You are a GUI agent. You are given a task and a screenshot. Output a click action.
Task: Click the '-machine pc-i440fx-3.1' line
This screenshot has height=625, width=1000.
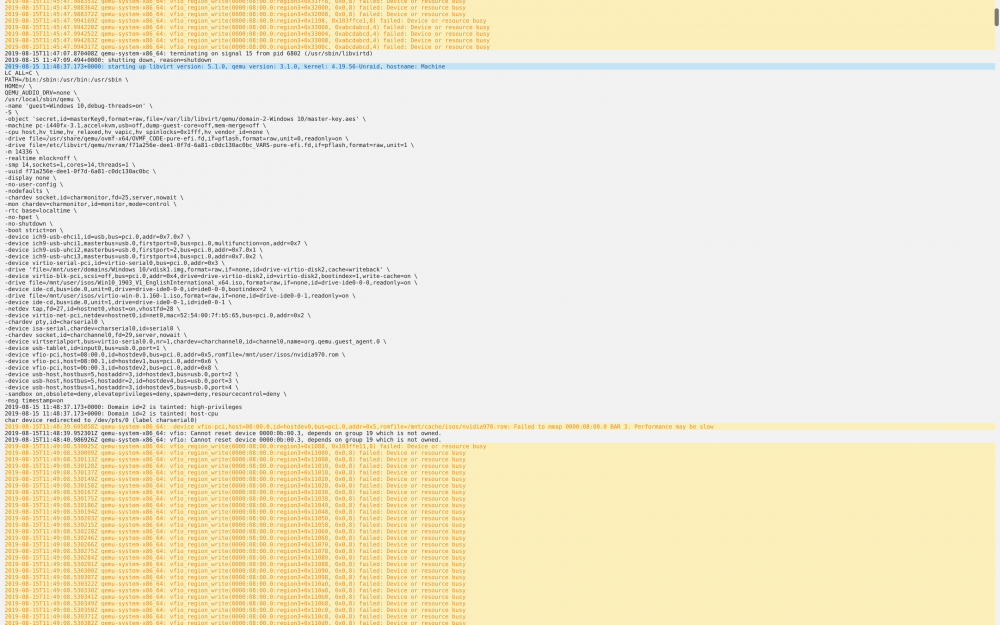click(136, 126)
